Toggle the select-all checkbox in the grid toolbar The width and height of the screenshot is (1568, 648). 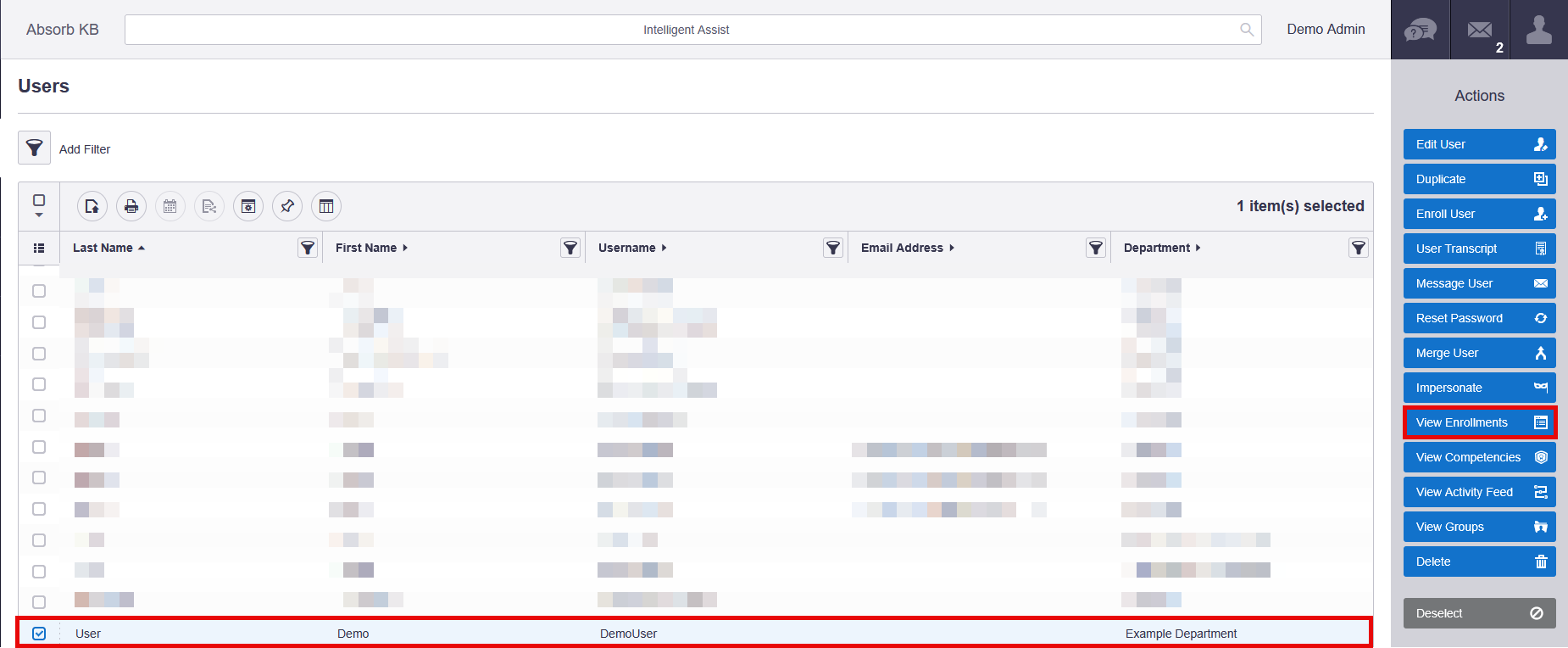pos(39,200)
